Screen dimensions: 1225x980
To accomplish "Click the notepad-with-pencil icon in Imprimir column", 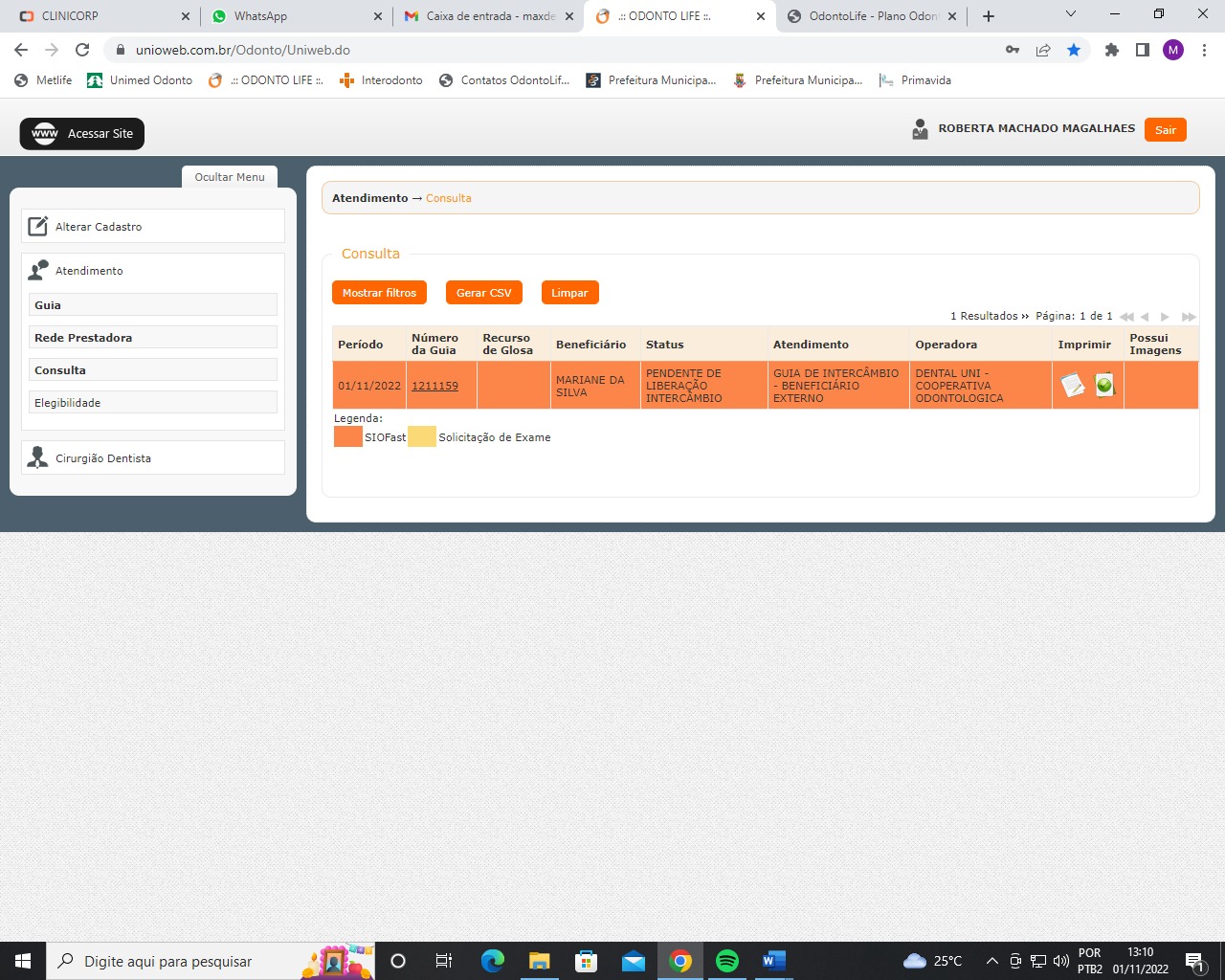I will pos(1073,386).
